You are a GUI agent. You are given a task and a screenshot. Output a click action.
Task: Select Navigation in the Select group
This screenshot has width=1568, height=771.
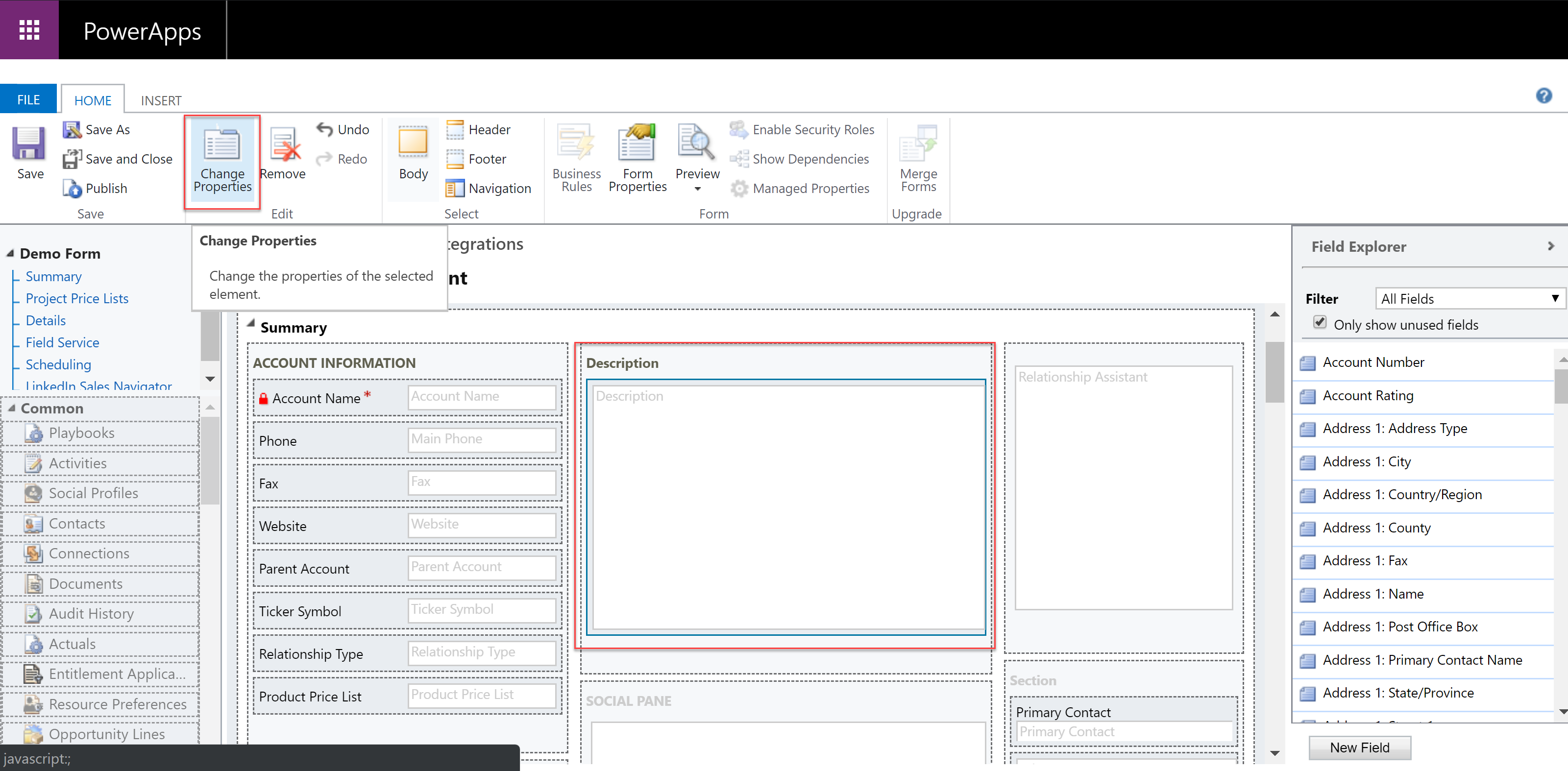tap(489, 189)
